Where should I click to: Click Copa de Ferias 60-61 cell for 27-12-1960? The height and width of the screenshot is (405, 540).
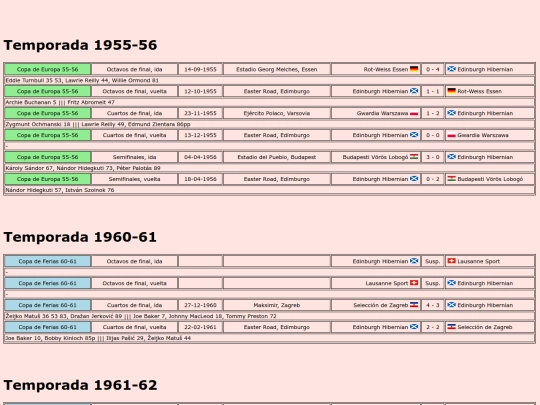[x=48, y=305]
